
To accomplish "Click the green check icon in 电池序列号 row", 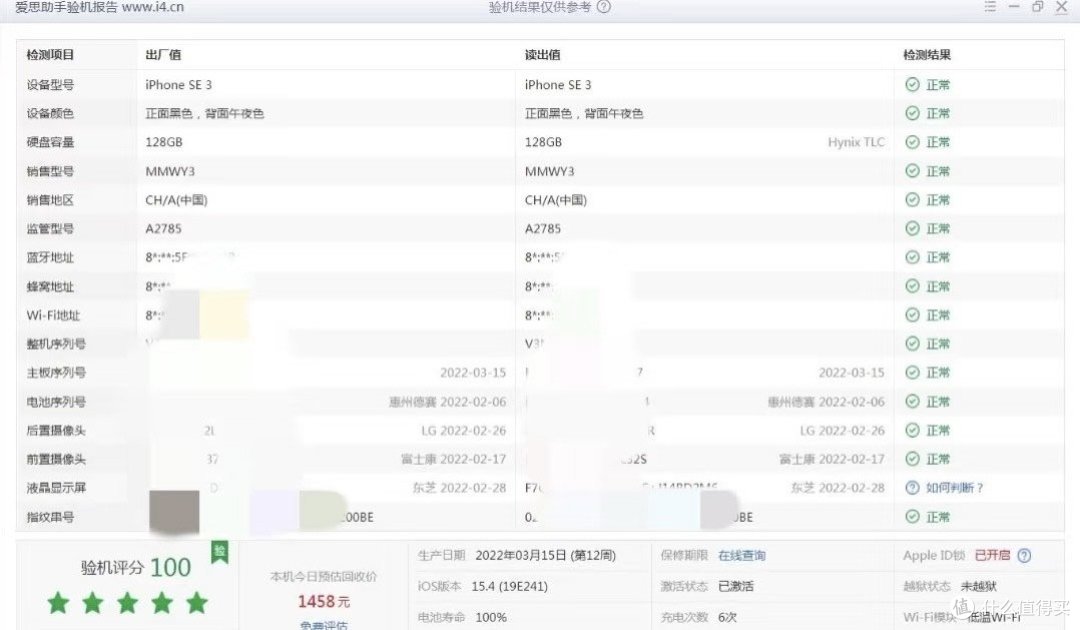I will [912, 401].
